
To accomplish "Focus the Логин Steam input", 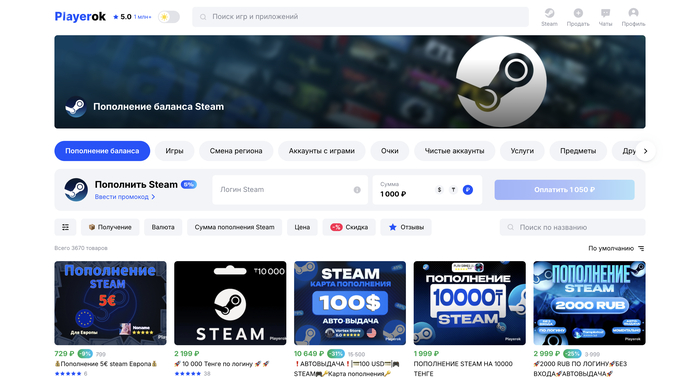I will coord(290,190).
